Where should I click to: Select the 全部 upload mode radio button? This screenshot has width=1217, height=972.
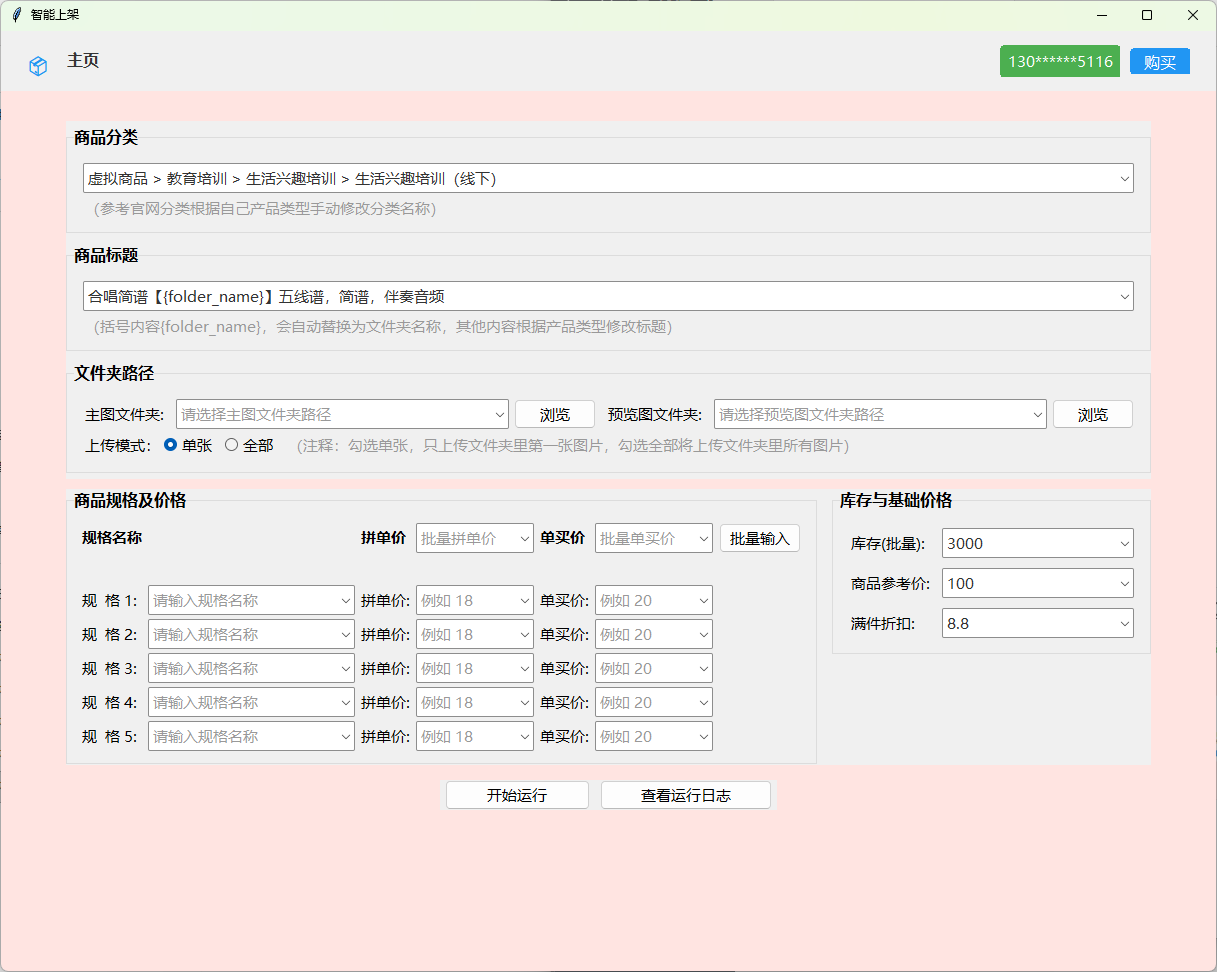point(232,445)
